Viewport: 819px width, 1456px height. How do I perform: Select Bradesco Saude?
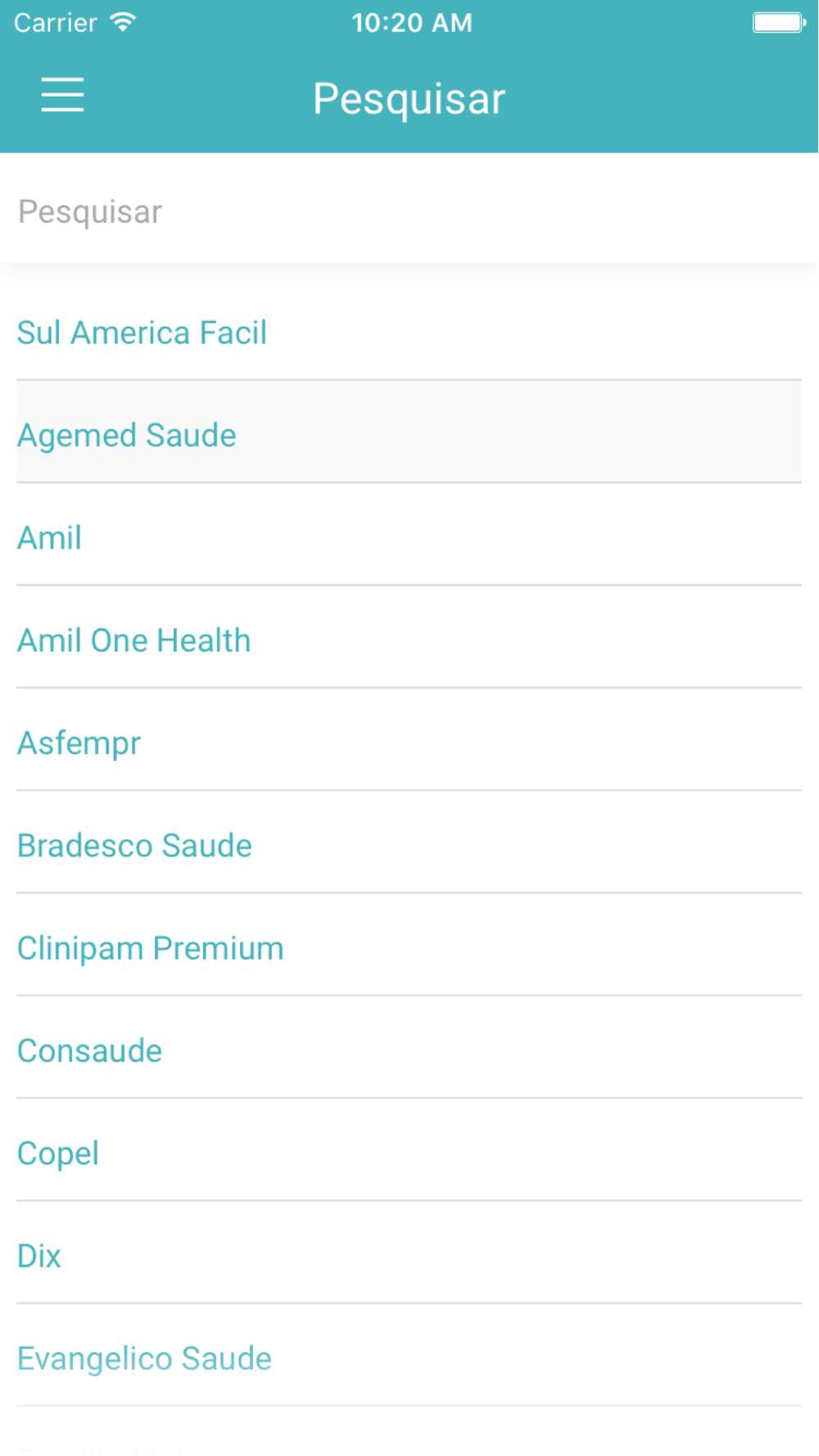[409, 843]
